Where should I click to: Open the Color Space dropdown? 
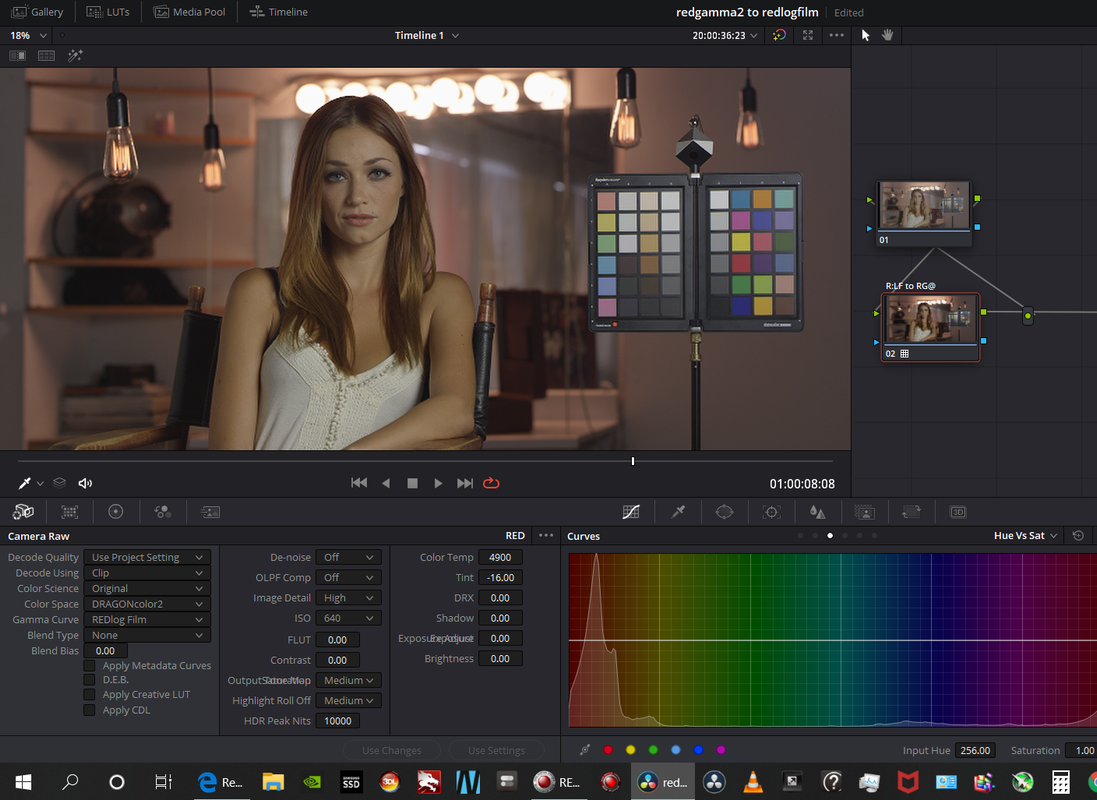pyautogui.click(x=147, y=604)
